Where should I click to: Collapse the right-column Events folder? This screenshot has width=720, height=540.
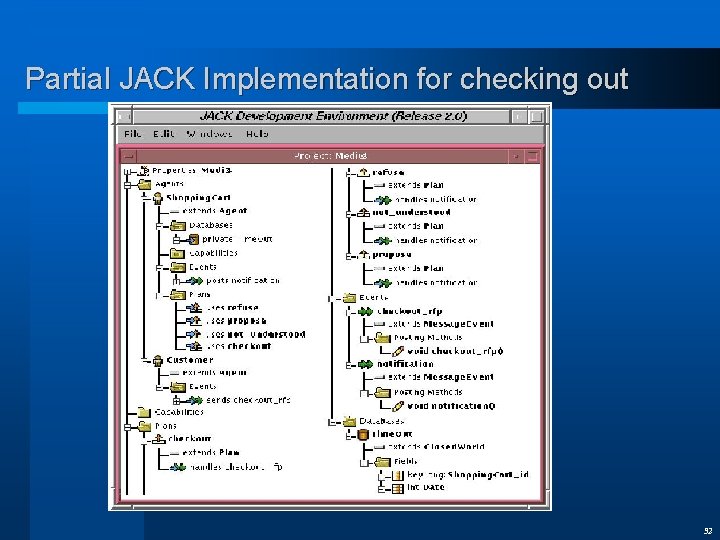pos(331,299)
